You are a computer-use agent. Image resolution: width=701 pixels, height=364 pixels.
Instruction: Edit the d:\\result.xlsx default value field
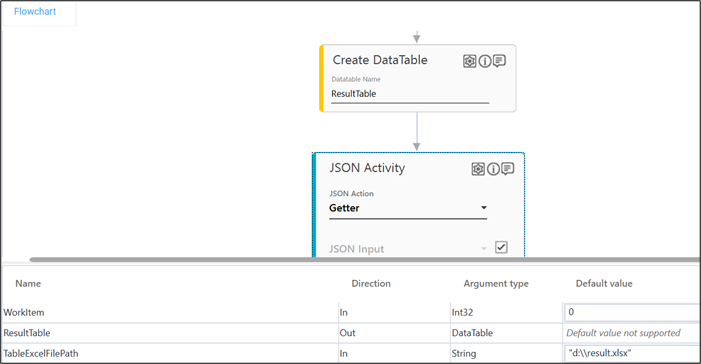tap(631, 353)
